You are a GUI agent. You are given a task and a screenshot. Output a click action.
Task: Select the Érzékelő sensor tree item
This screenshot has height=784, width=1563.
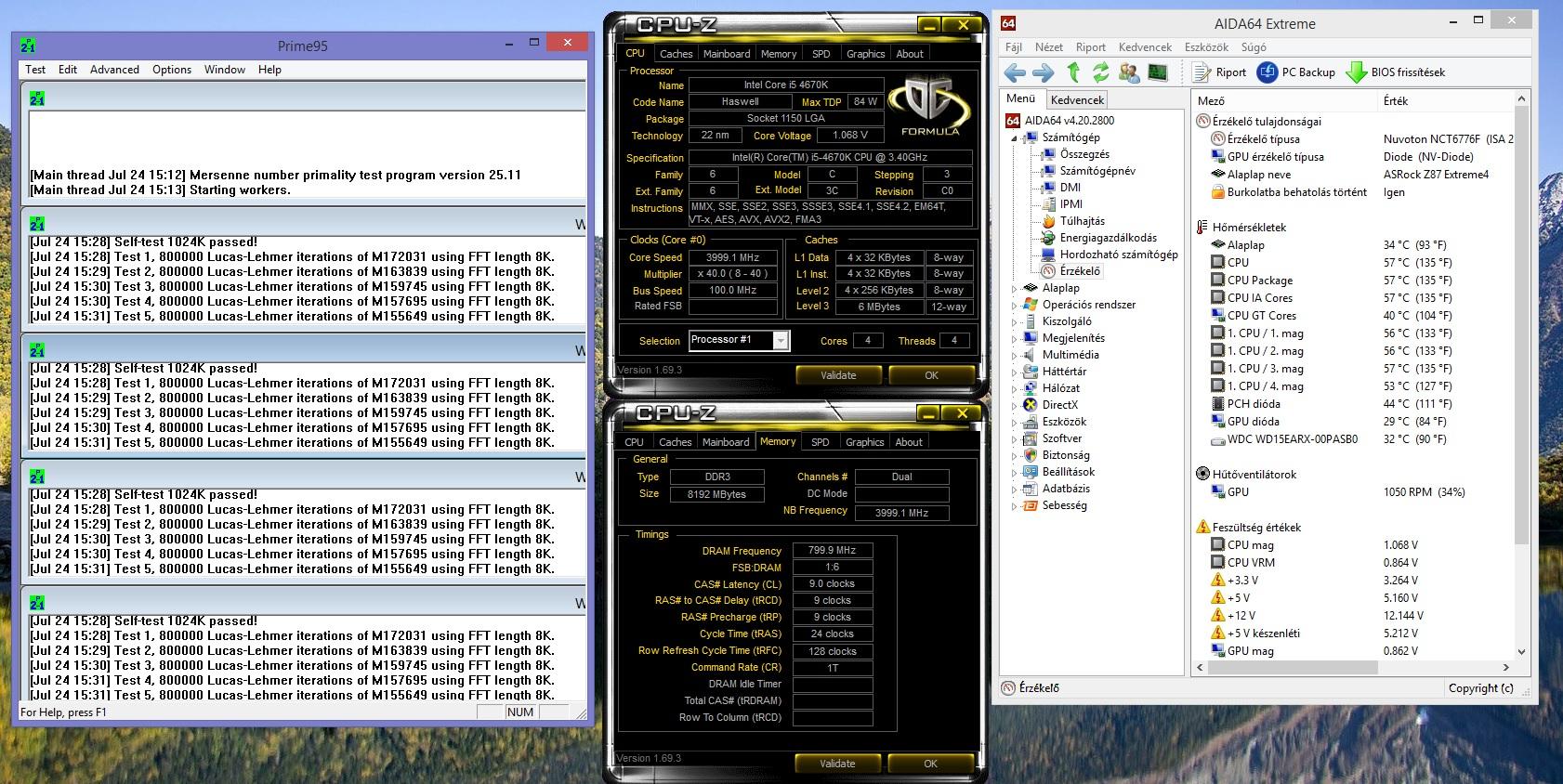pos(1071,271)
